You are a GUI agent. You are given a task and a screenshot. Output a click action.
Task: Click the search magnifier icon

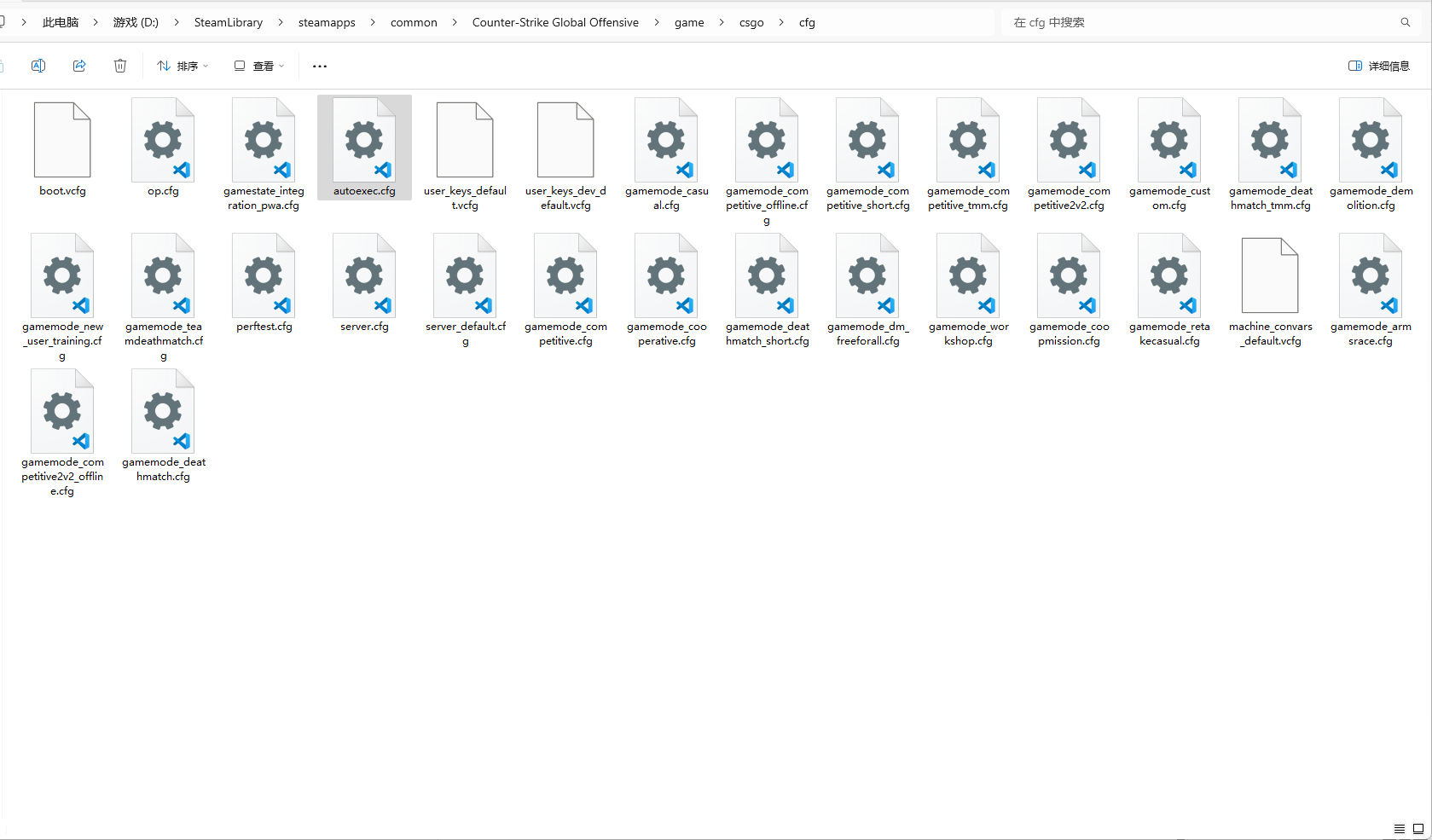coord(1405,22)
